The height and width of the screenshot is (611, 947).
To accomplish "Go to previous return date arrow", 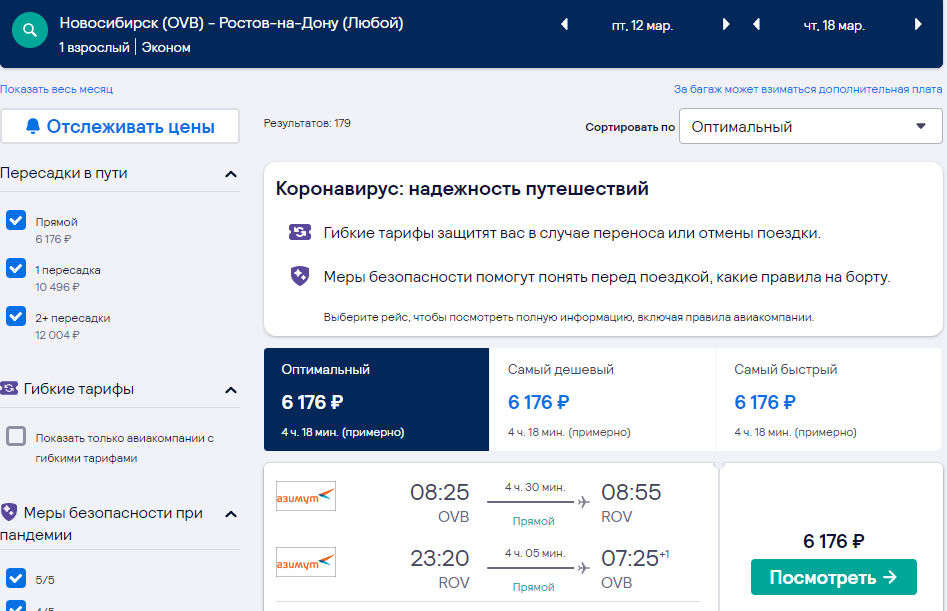I will tap(756, 25).
